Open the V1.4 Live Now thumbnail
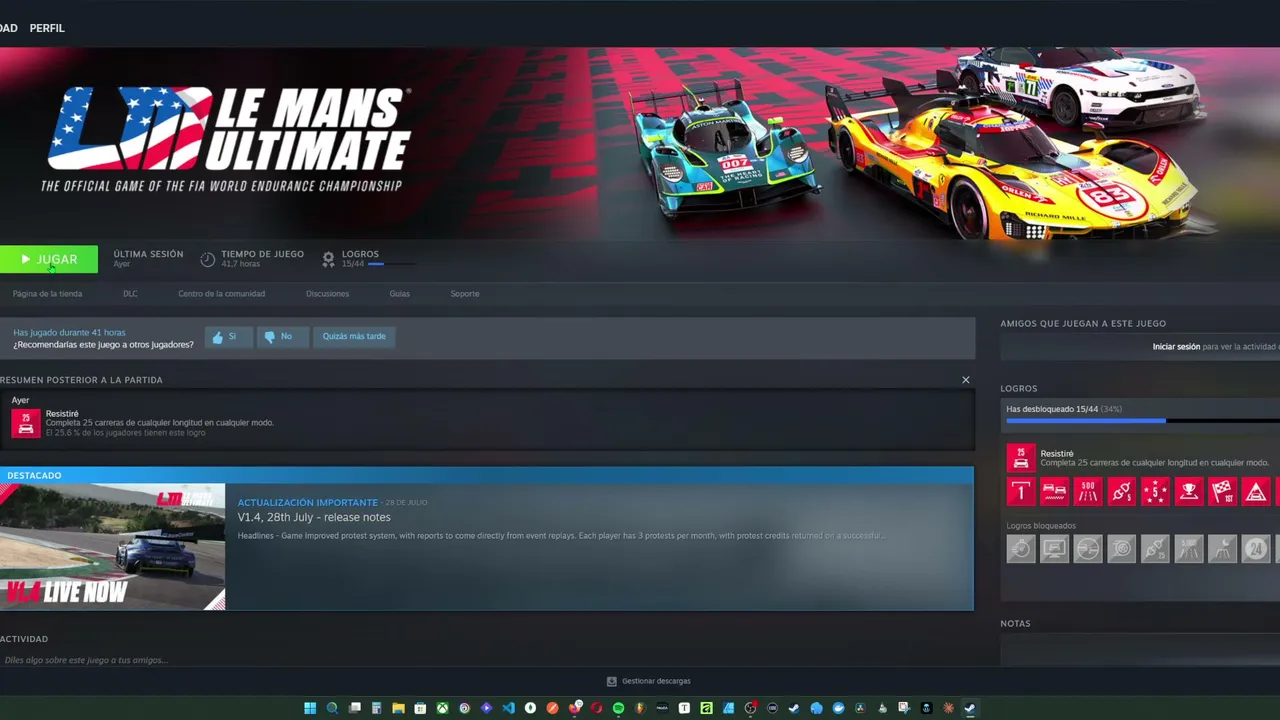Screen dimensions: 1280x720 coord(112,547)
